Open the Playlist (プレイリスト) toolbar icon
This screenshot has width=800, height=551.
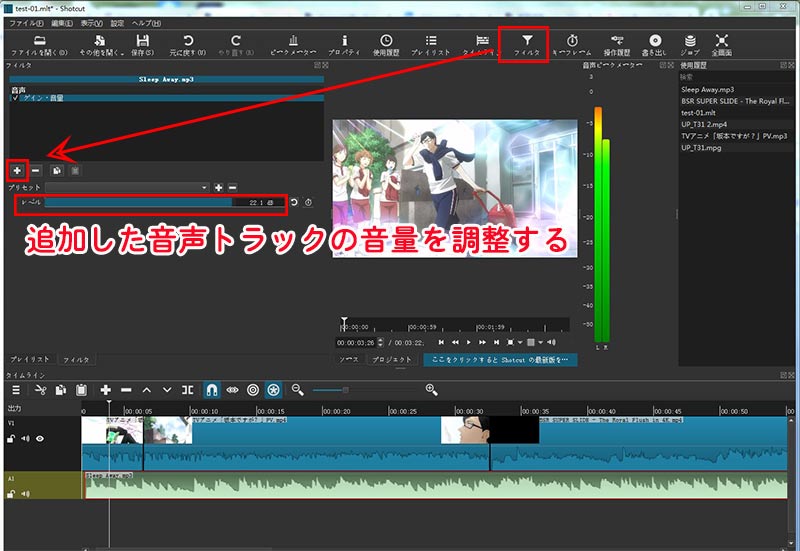pyautogui.click(x=431, y=45)
